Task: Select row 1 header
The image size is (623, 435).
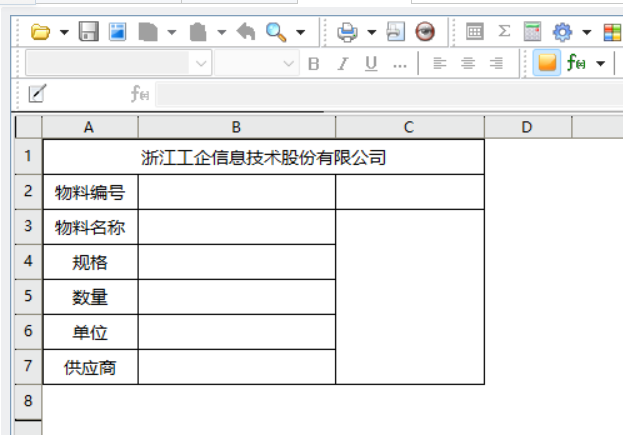Action: coord(28,156)
